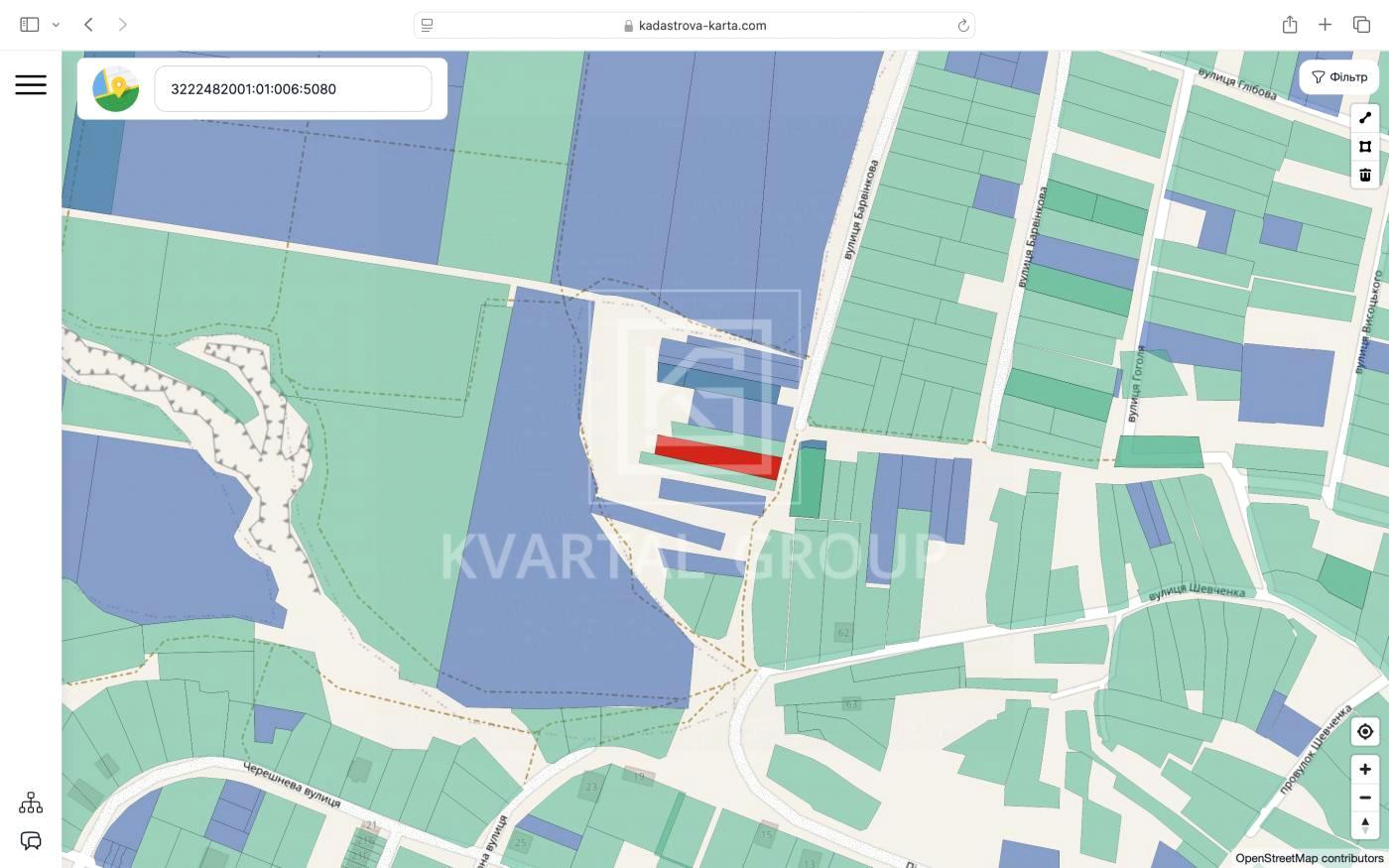
Task: Open the Фільтр filter panel
Action: click(1339, 77)
